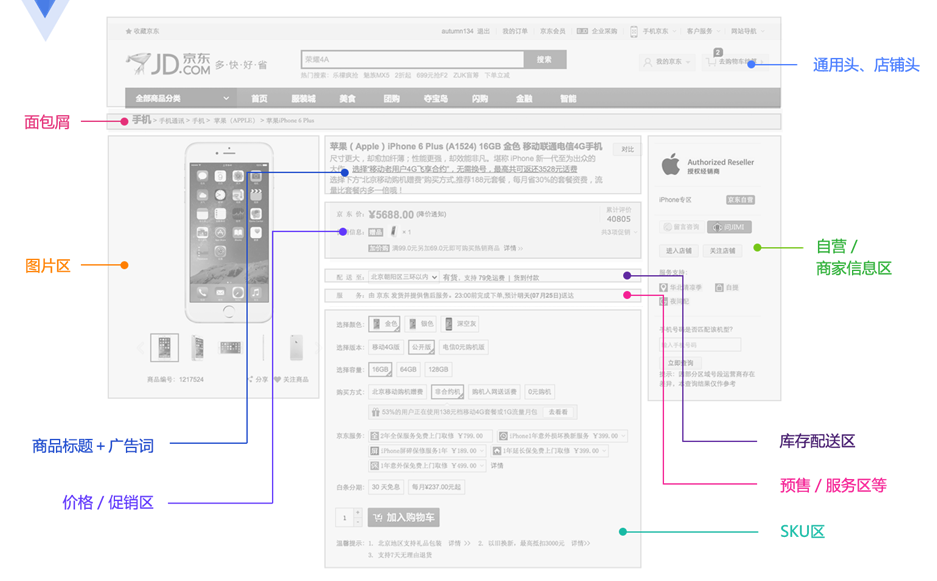Choose the 电信0元购机版 version

[464, 347]
